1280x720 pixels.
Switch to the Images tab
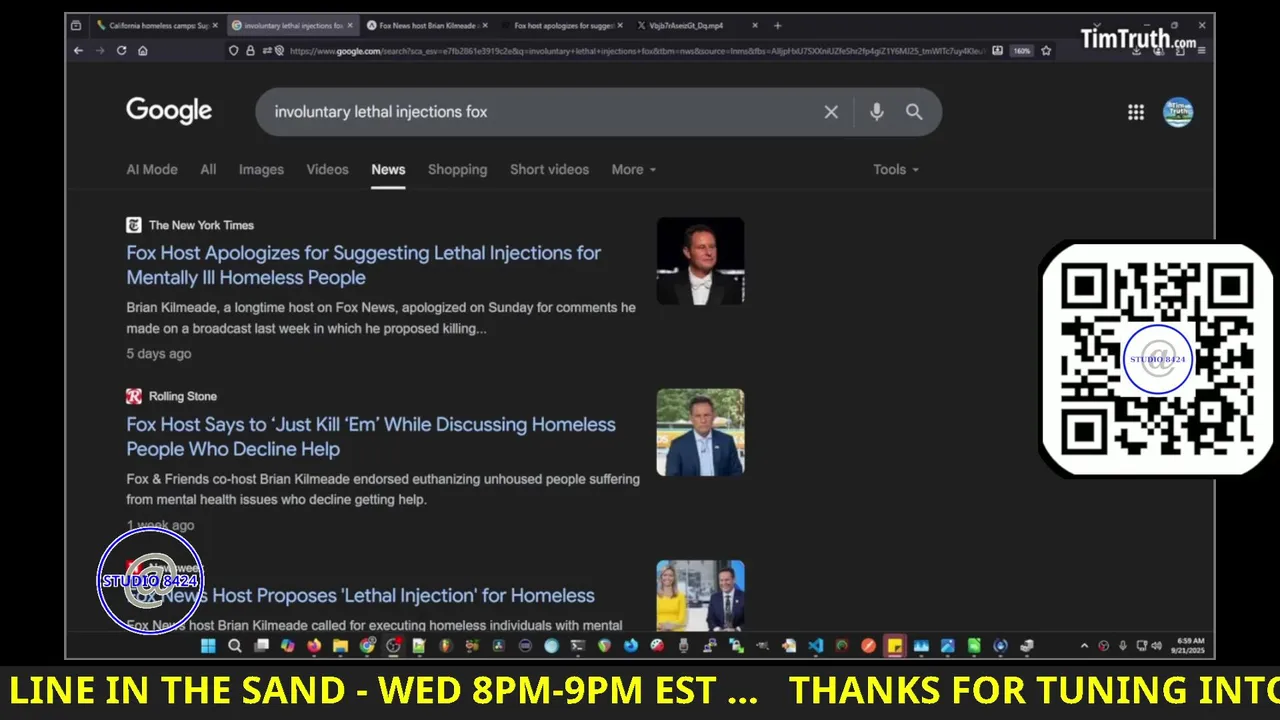pos(261,169)
